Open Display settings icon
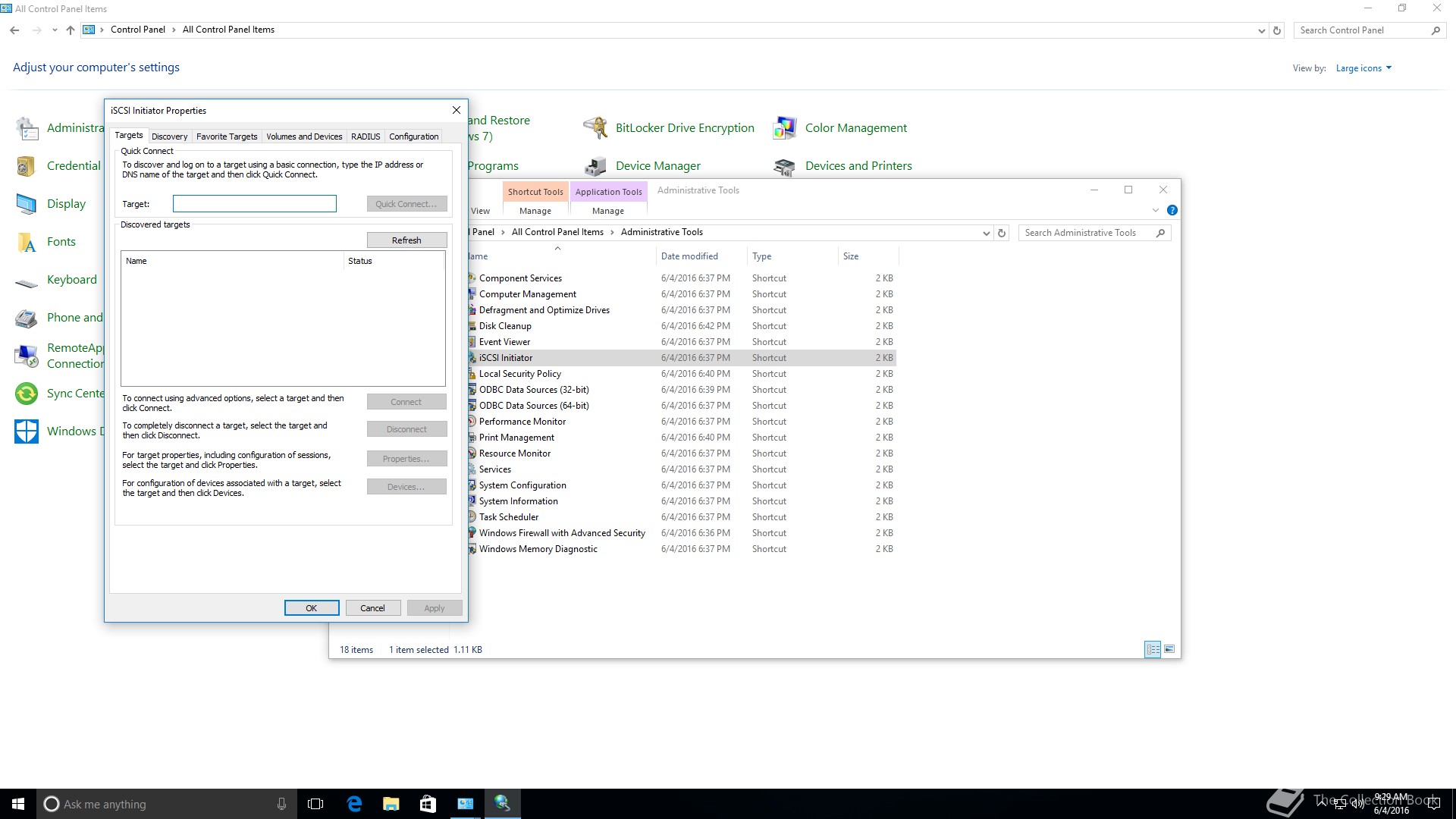 [x=27, y=204]
